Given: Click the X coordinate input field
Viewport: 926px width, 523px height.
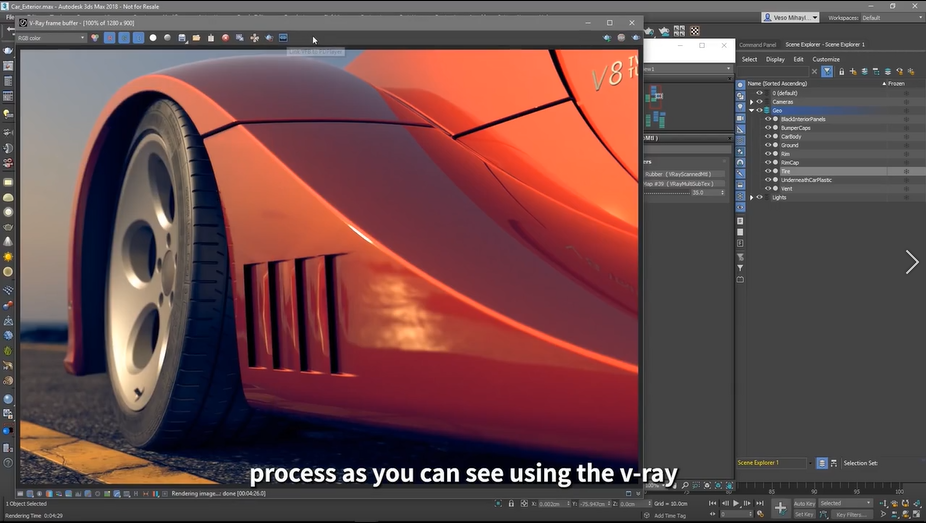Looking at the screenshot, I should (553, 504).
